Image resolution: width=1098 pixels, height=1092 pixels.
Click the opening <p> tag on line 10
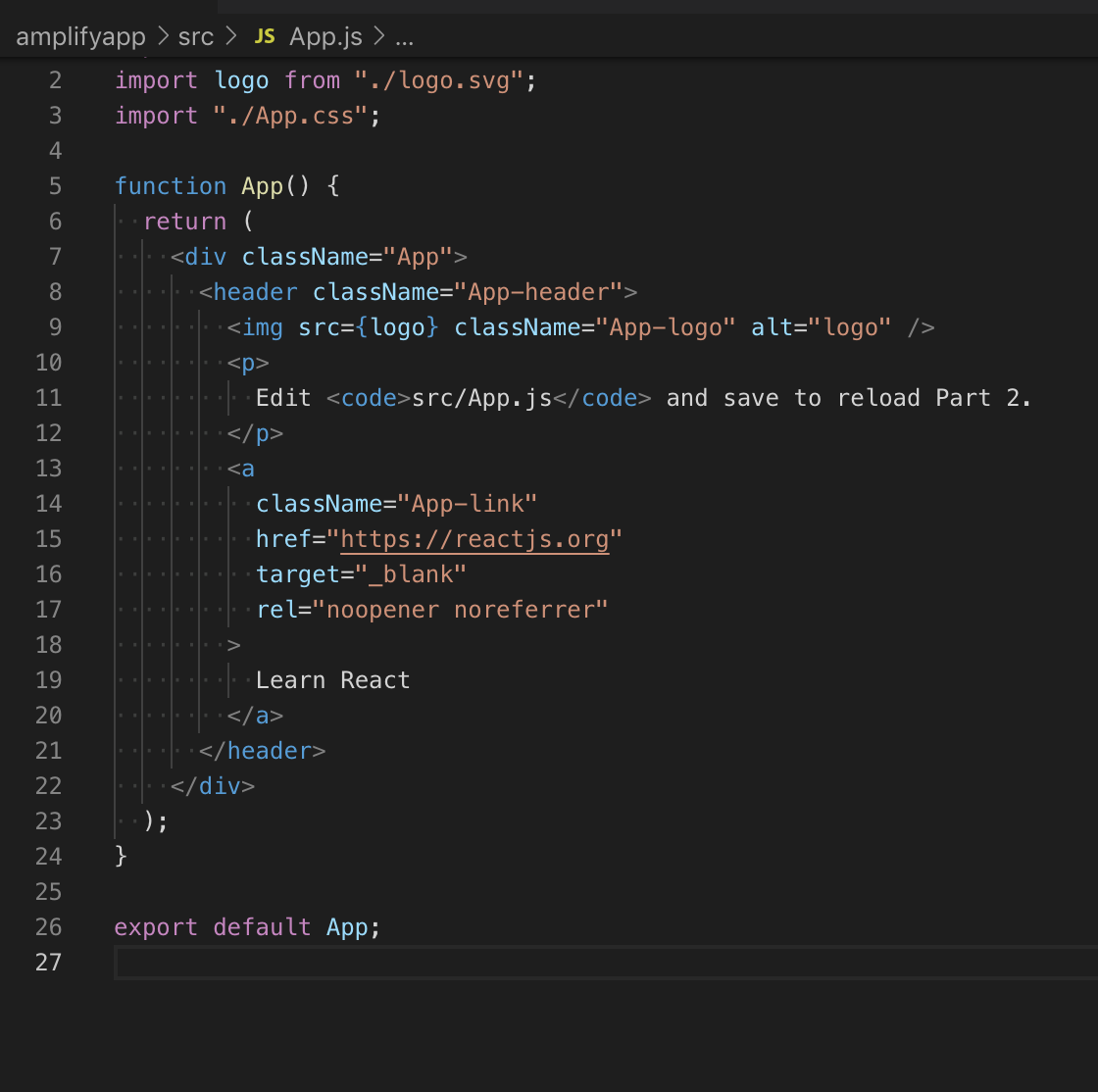point(248,363)
